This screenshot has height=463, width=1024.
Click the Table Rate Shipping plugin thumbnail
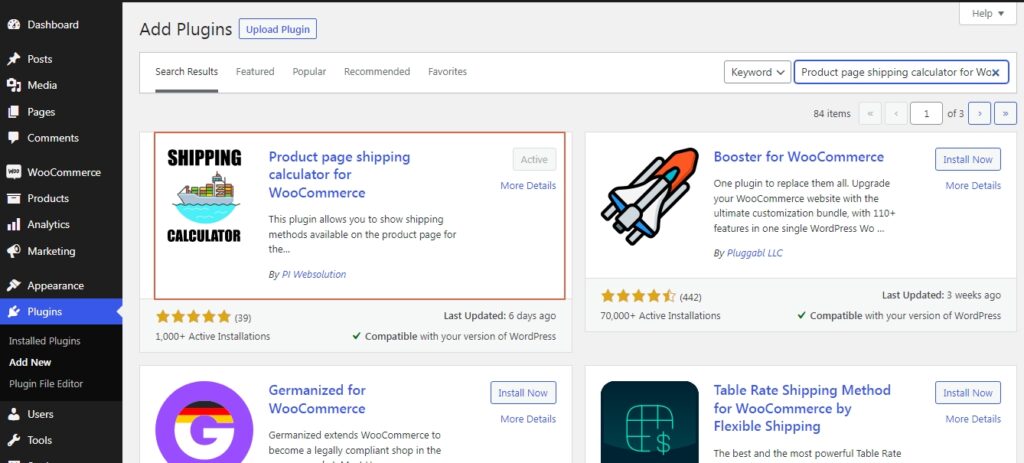click(650, 422)
